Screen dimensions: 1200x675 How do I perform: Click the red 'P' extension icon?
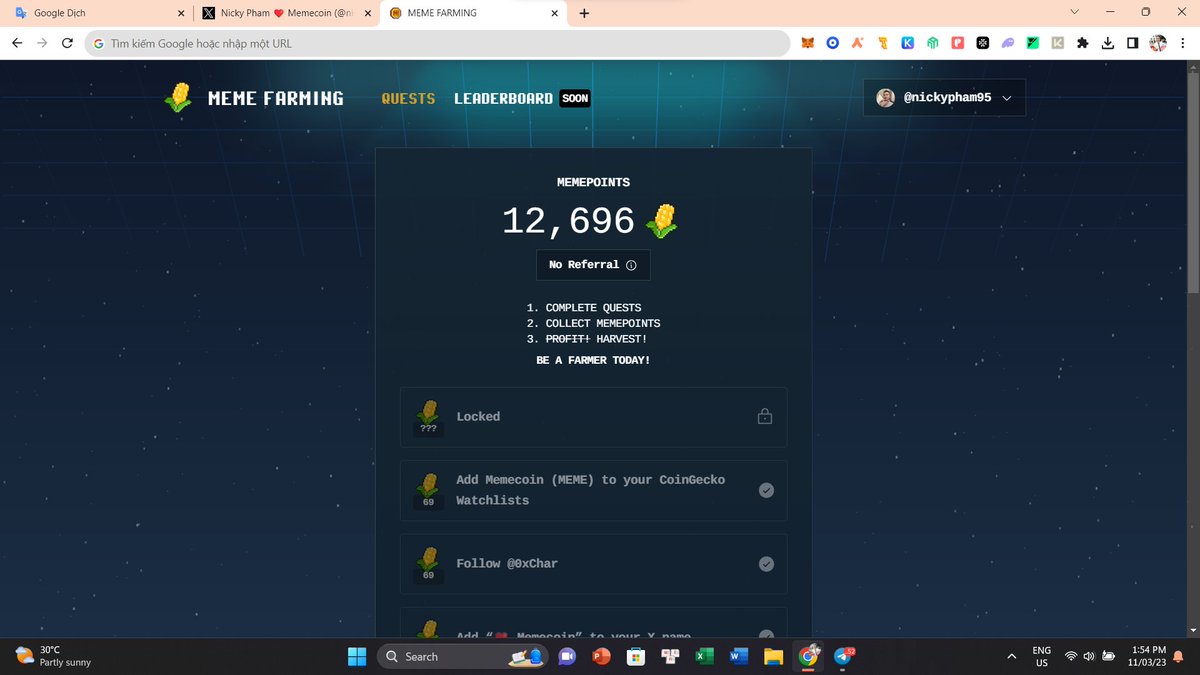coord(958,43)
